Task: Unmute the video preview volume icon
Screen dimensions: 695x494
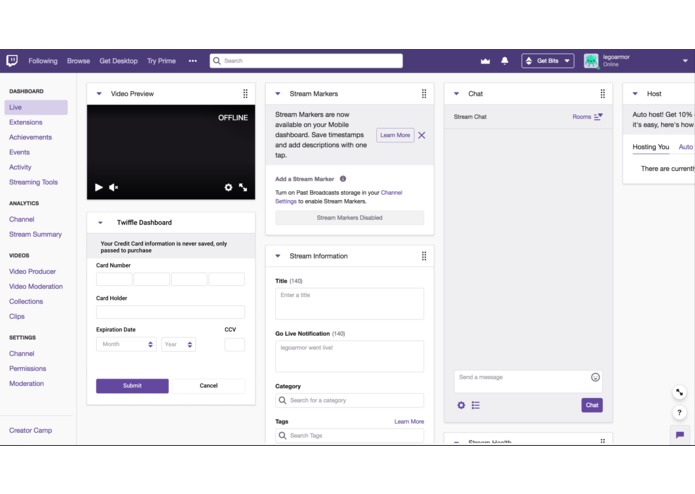Action: click(x=113, y=187)
